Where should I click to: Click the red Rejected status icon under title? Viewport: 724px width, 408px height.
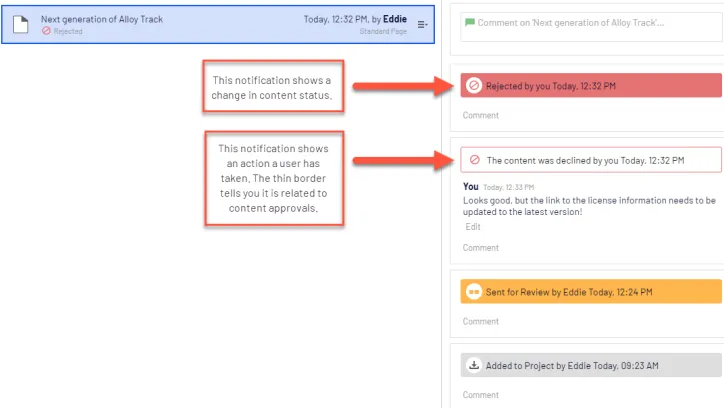tap(46, 31)
